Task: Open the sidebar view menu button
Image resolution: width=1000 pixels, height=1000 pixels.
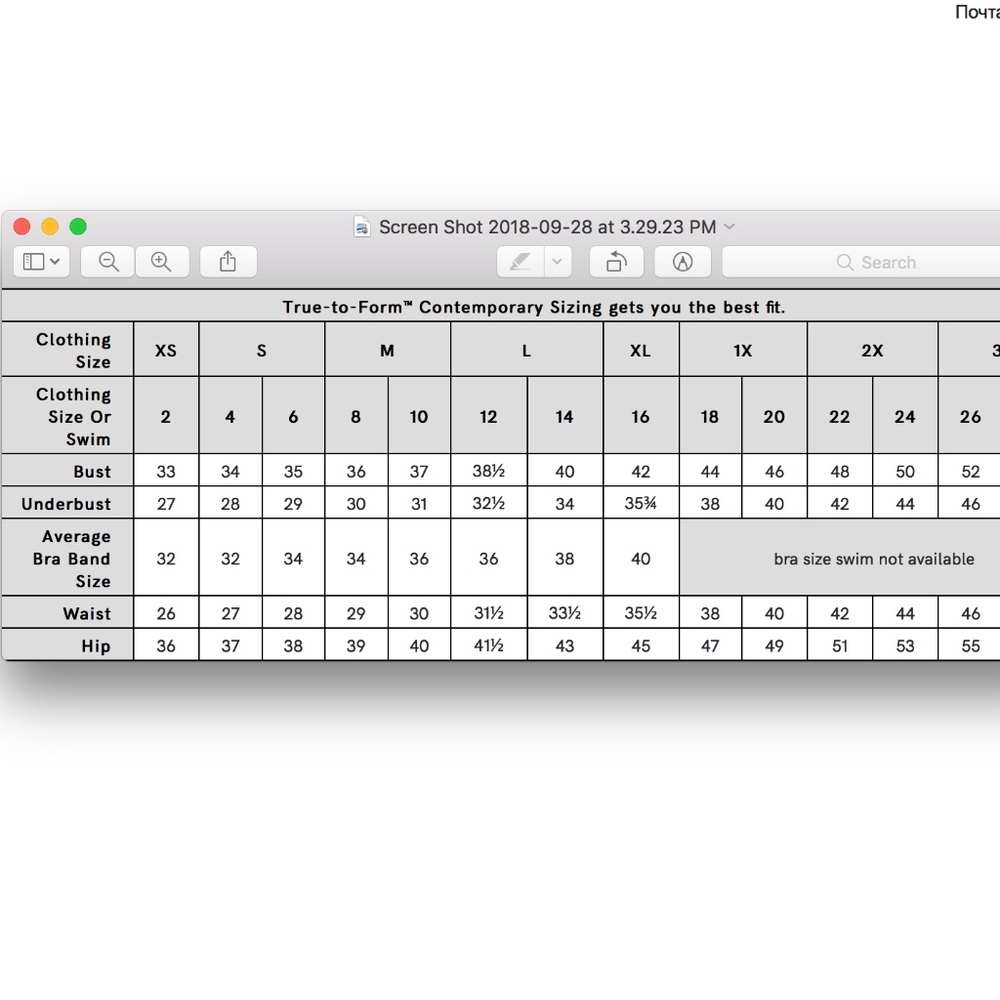Action: click(41, 261)
